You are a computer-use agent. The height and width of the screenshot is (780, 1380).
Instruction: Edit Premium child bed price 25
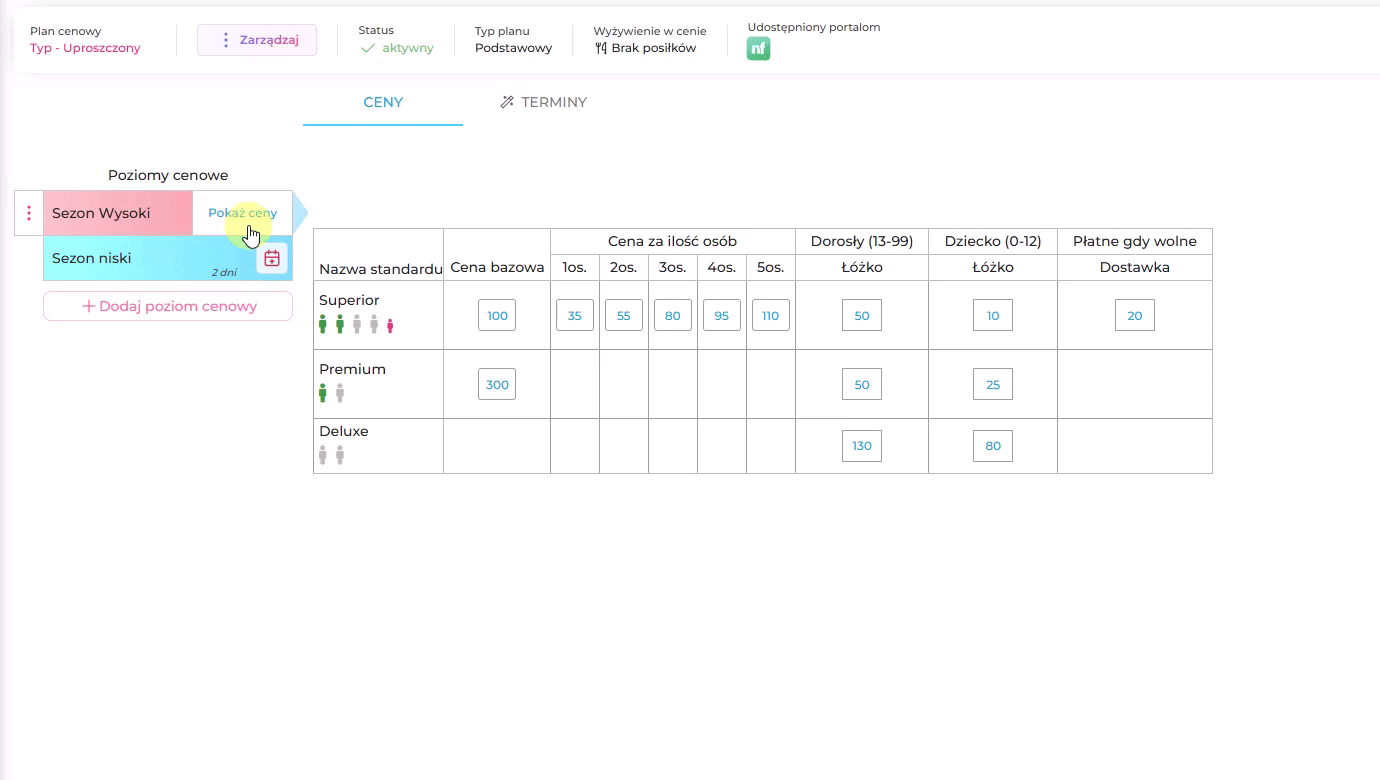click(x=993, y=385)
